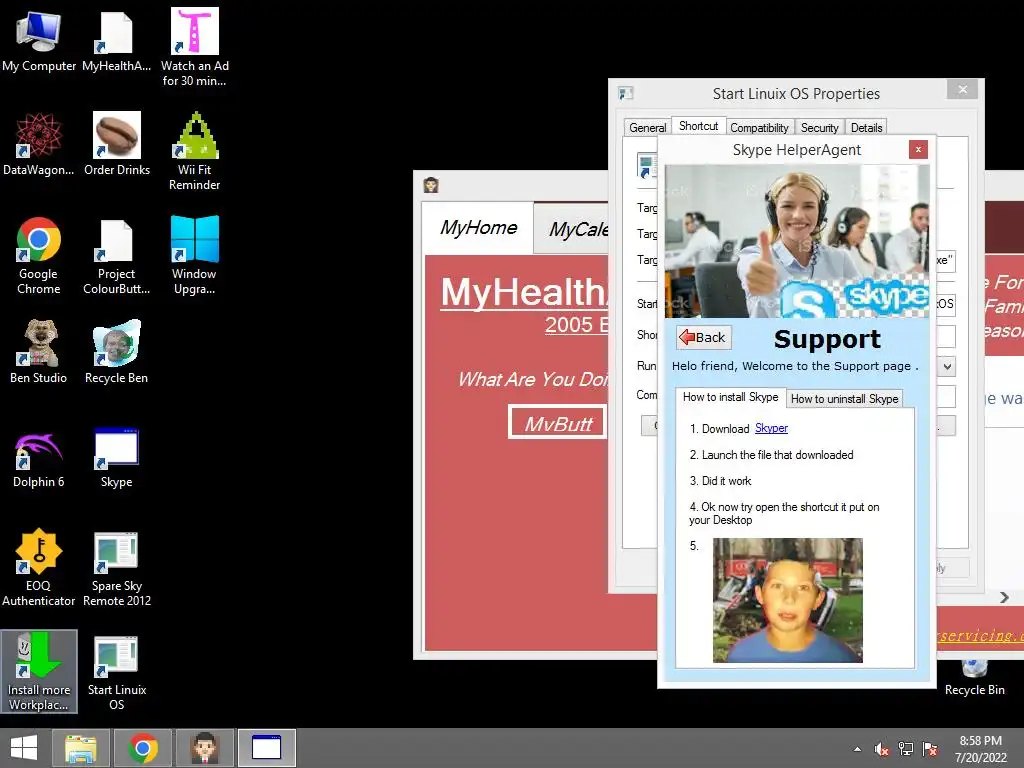
Task: Open Watch an Ad for 30 min shortcut
Action: point(195,47)
